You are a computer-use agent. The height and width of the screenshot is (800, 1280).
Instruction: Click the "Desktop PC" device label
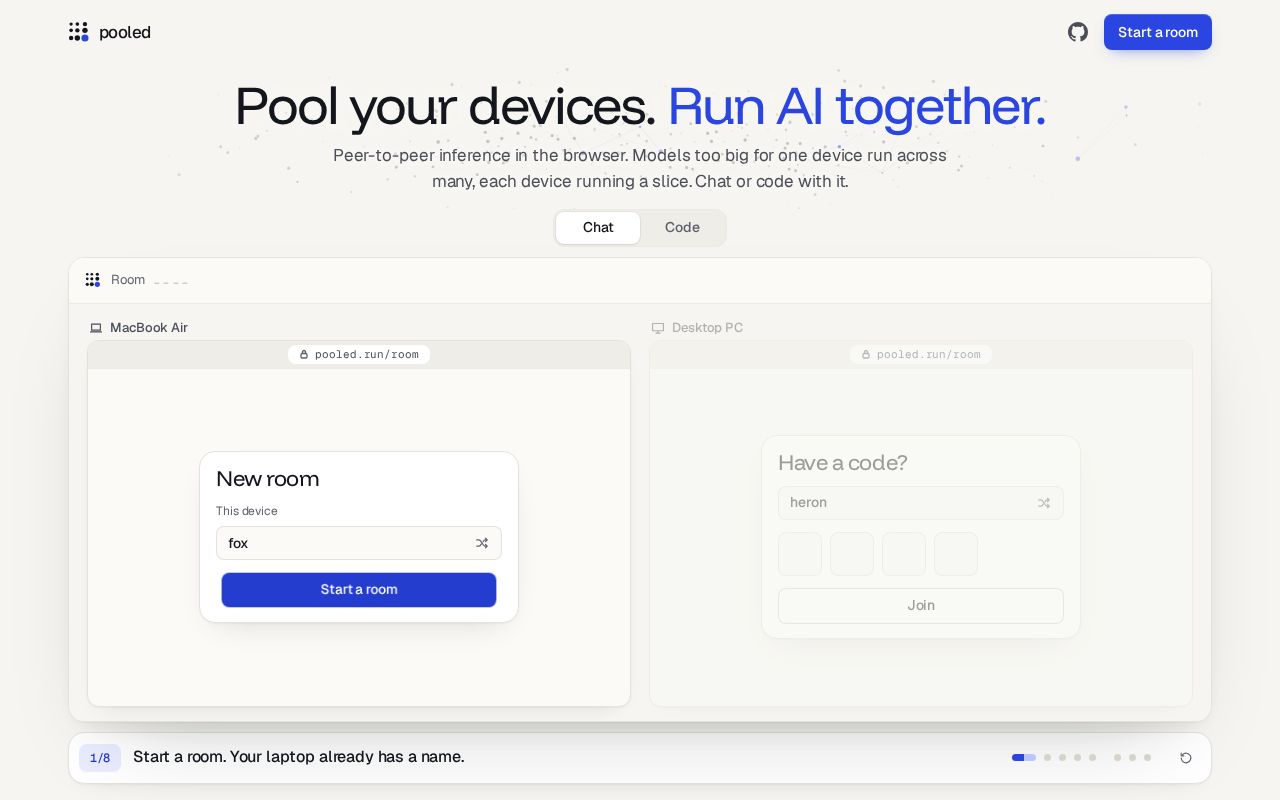pyautogui.click(x=708, y=328)
